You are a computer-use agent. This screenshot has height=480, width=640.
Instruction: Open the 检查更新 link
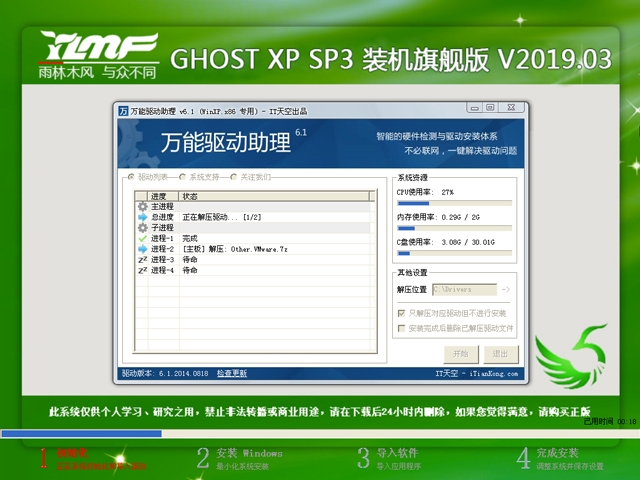click(x=231, y=373)
